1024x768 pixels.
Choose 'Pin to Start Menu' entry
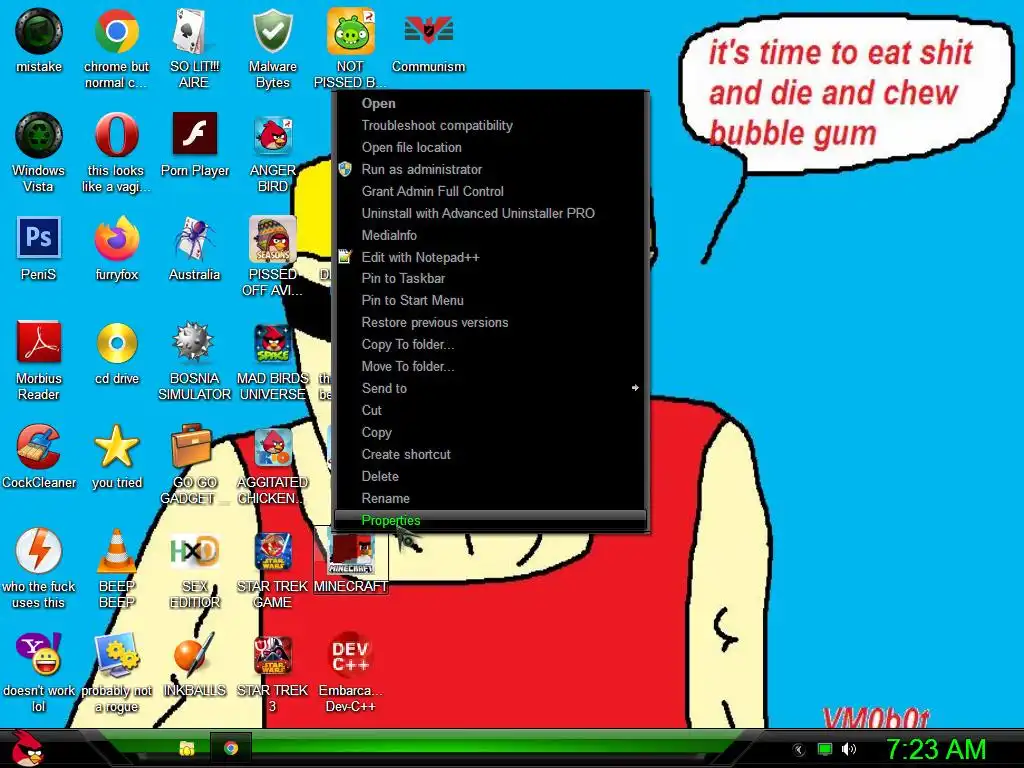(x=490, y=300)
